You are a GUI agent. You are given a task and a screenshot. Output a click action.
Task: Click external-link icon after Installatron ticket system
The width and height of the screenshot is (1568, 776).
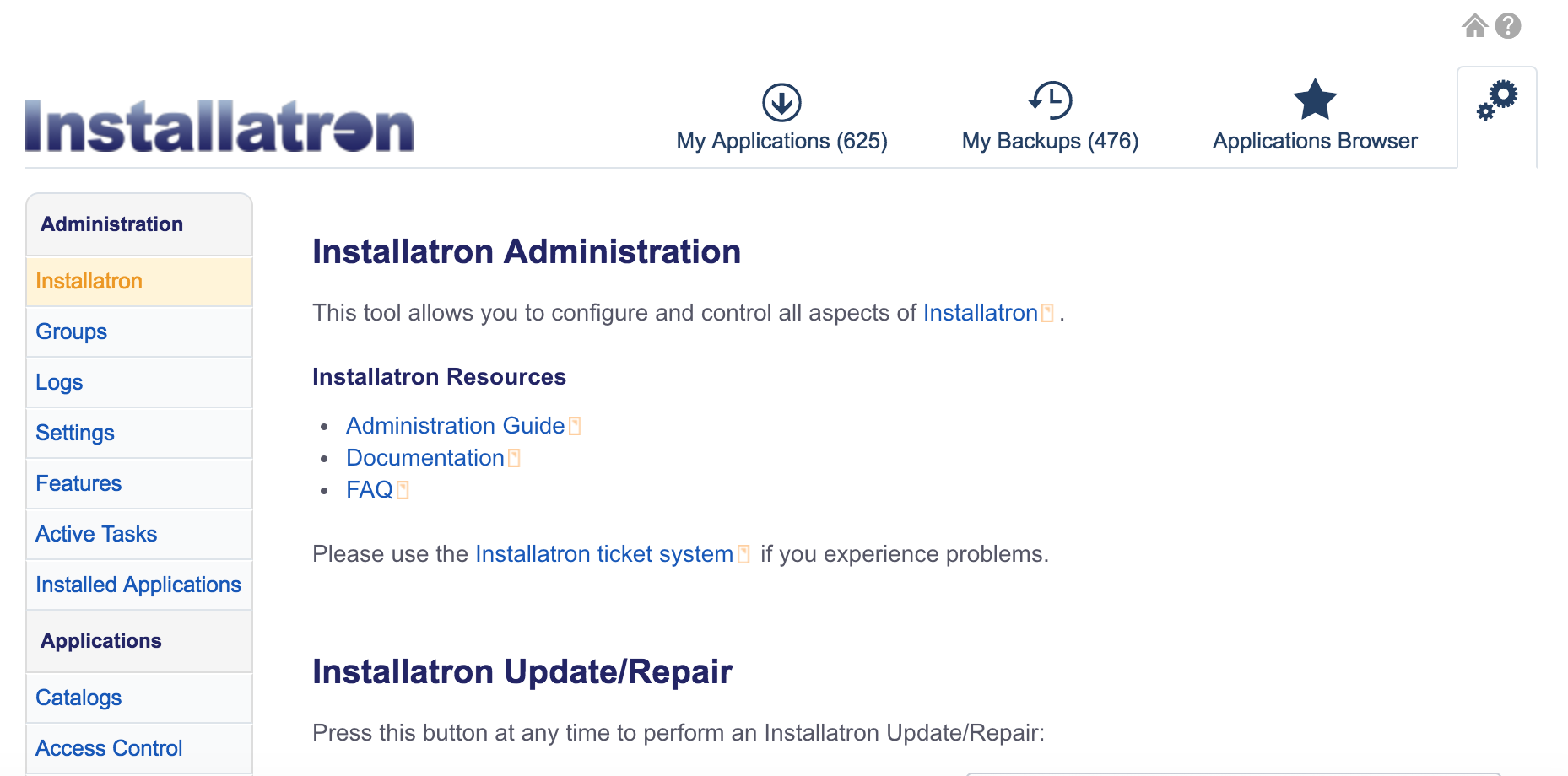[x=743, y=554]
